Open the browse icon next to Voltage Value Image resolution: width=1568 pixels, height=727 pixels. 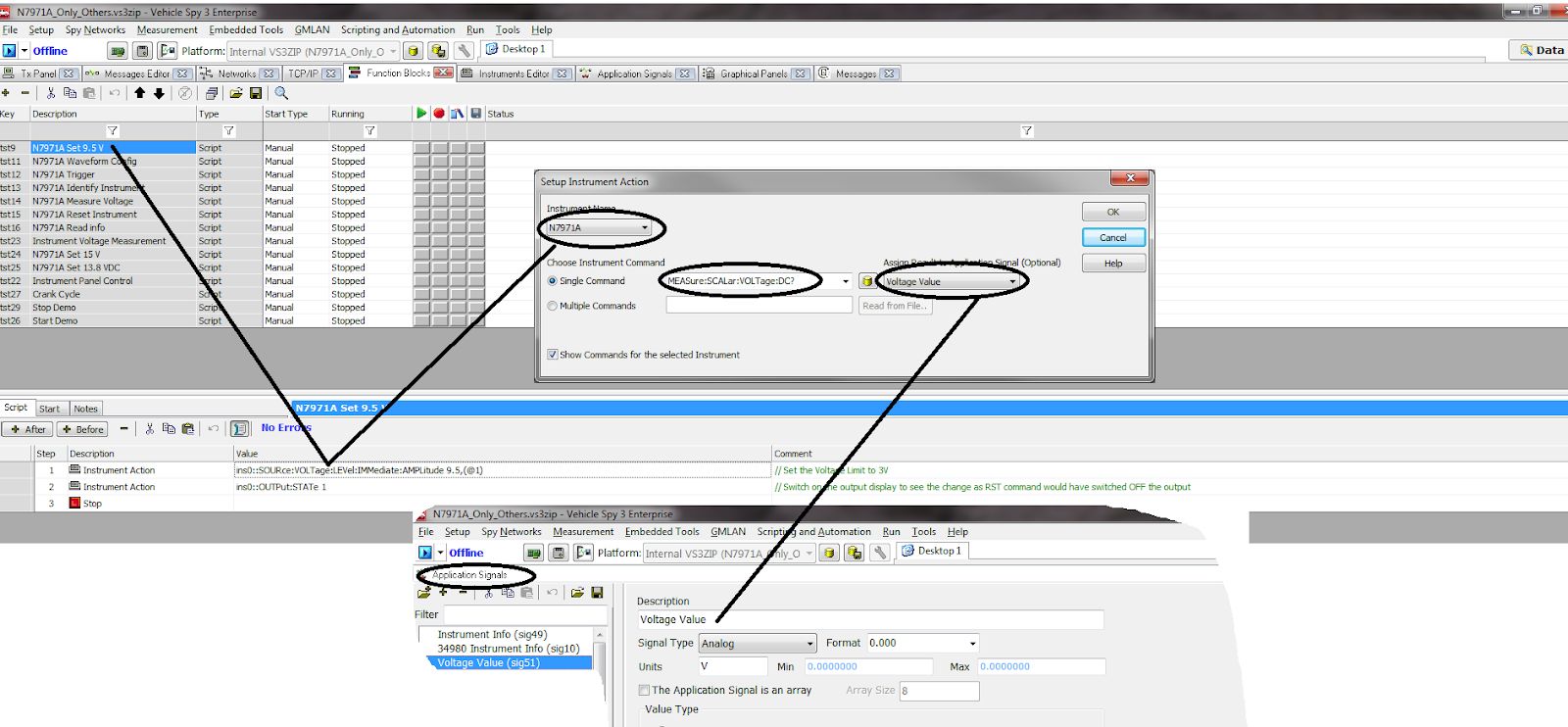pyautogui.click(x=867, y=282)
